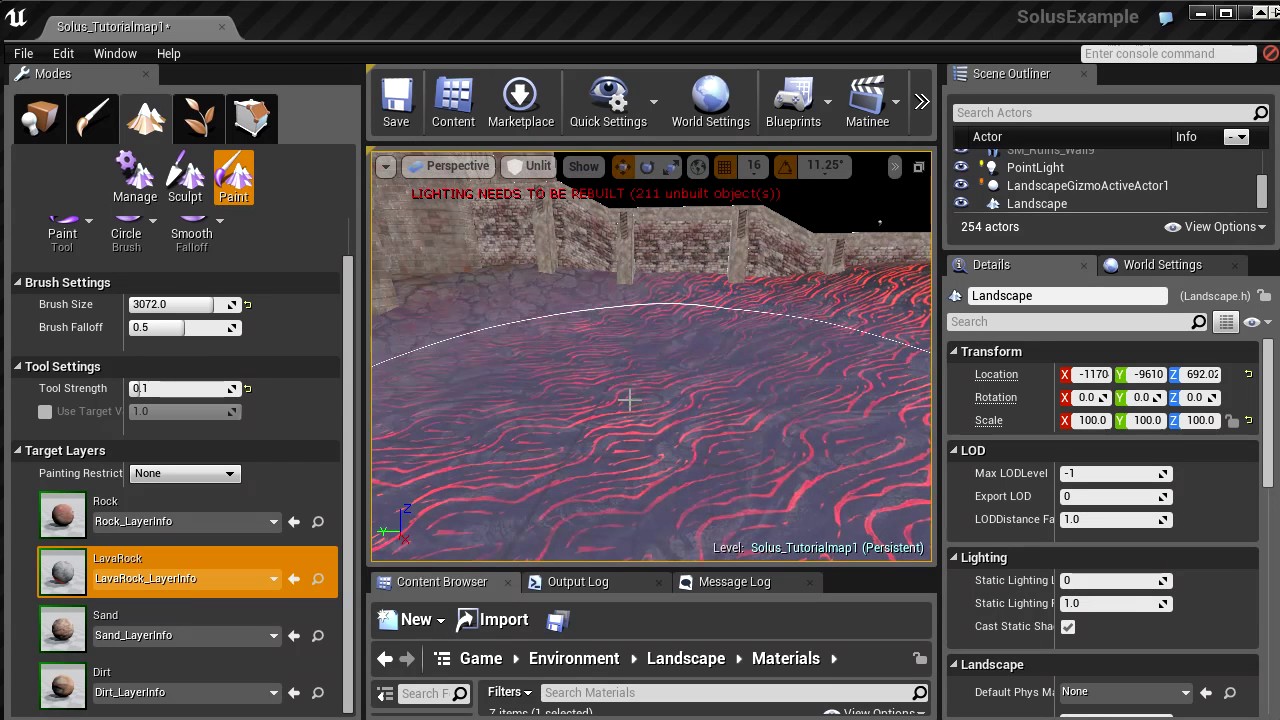Open the Foliage mode leaf icon
The width and height of the screenshot is (1280, 720).
coord(198,118)
